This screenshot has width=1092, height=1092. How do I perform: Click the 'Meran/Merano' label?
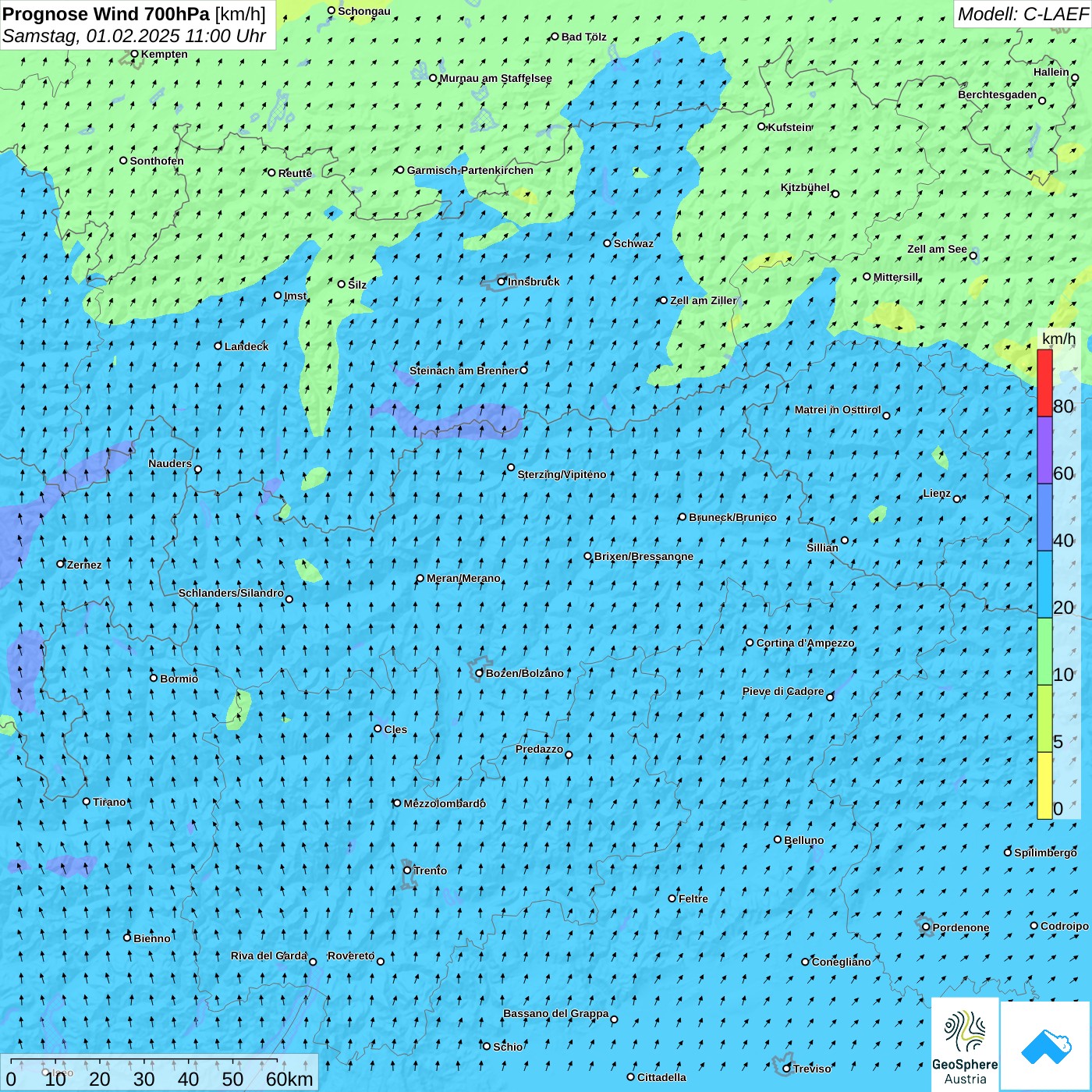point(463,578)
